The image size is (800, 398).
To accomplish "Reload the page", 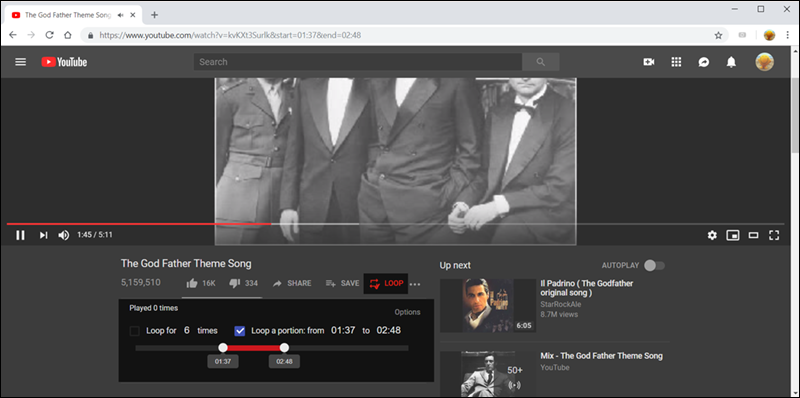I will pyautogui.click(x=49, y=35).
